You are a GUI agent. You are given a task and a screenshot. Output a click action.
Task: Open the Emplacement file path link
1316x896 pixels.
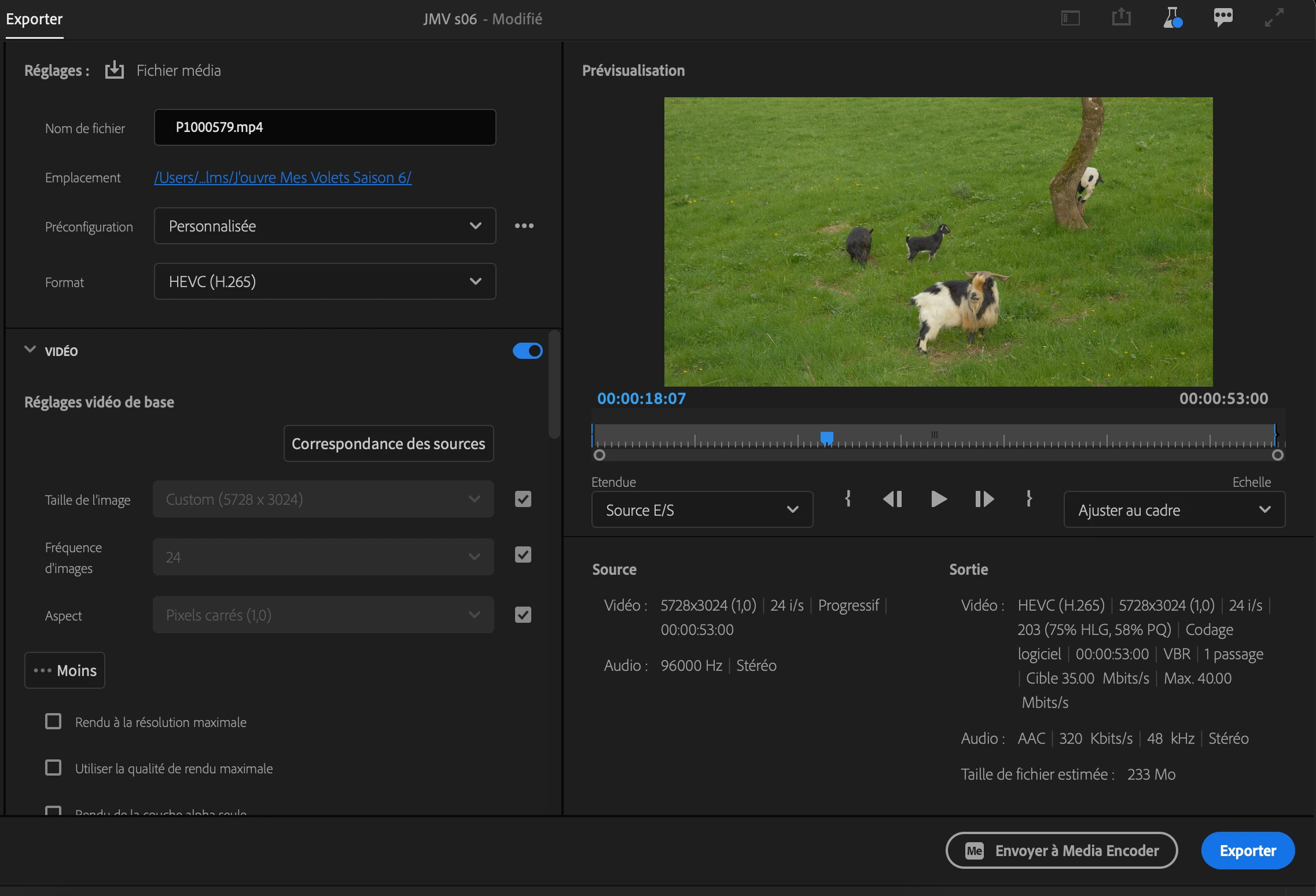(x=282, y=177)
